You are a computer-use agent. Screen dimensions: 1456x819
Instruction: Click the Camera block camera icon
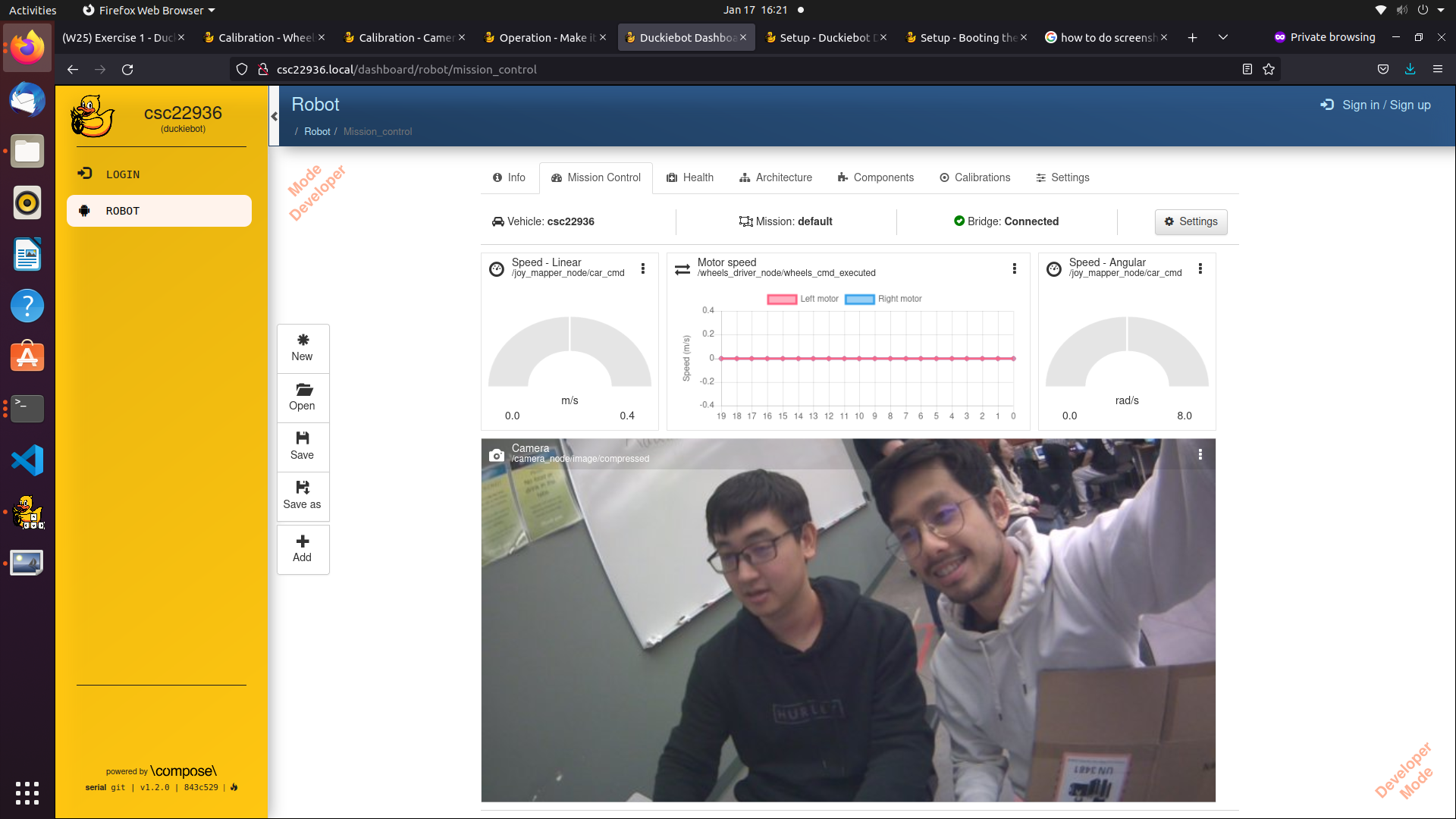click(497, 455)
